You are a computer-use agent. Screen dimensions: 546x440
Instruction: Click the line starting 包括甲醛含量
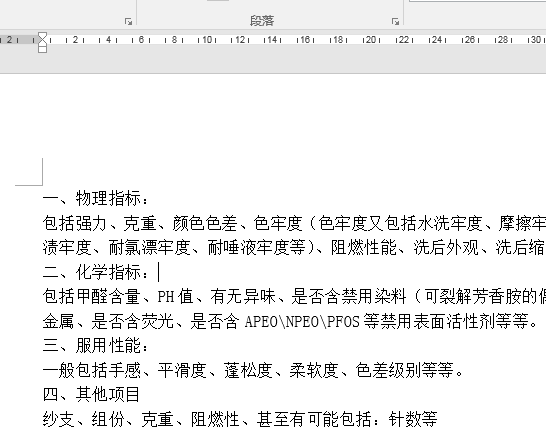(x=294, y=297)
